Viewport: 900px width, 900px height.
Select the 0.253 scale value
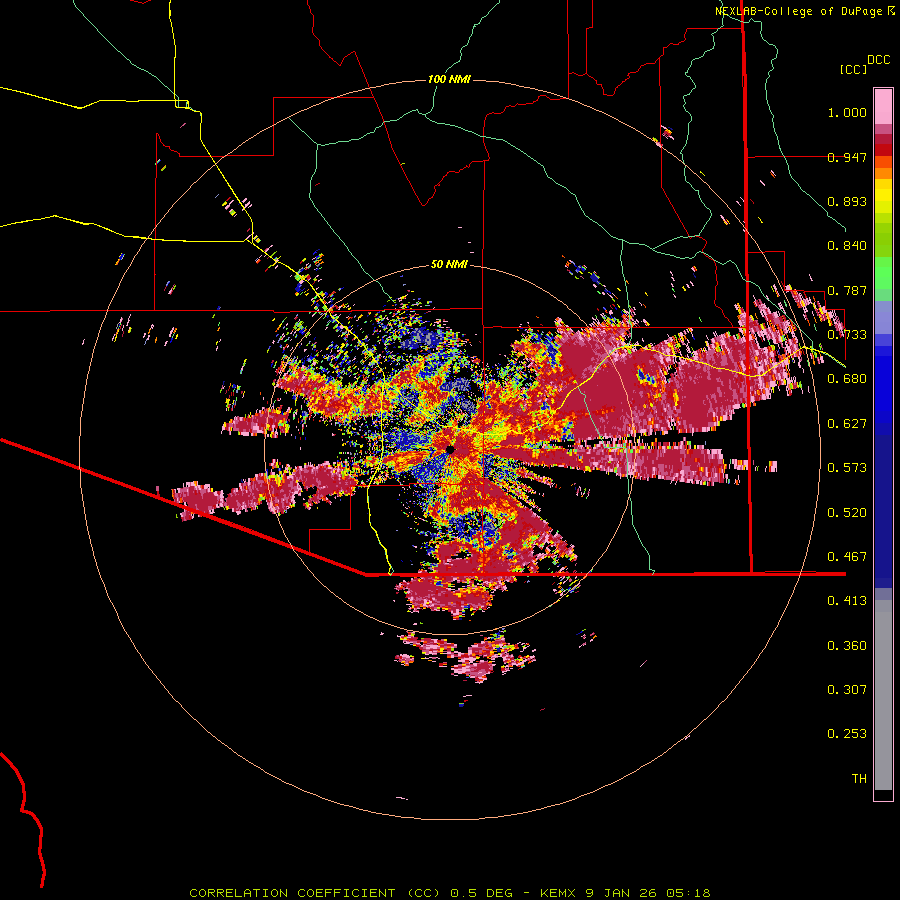(847, 734)
